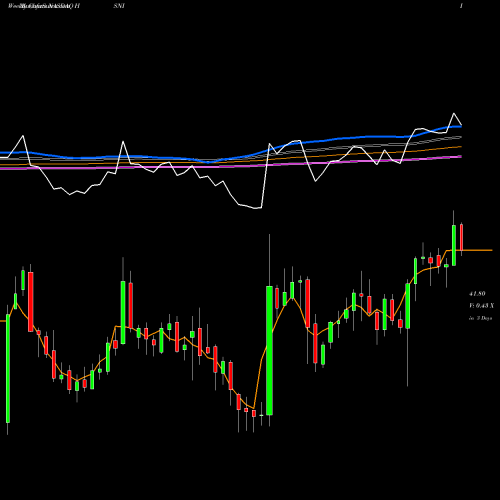Click the 41.80 price value label
Image resolution: width=500 pixels, height=500 pixels.
coord(477,294)
